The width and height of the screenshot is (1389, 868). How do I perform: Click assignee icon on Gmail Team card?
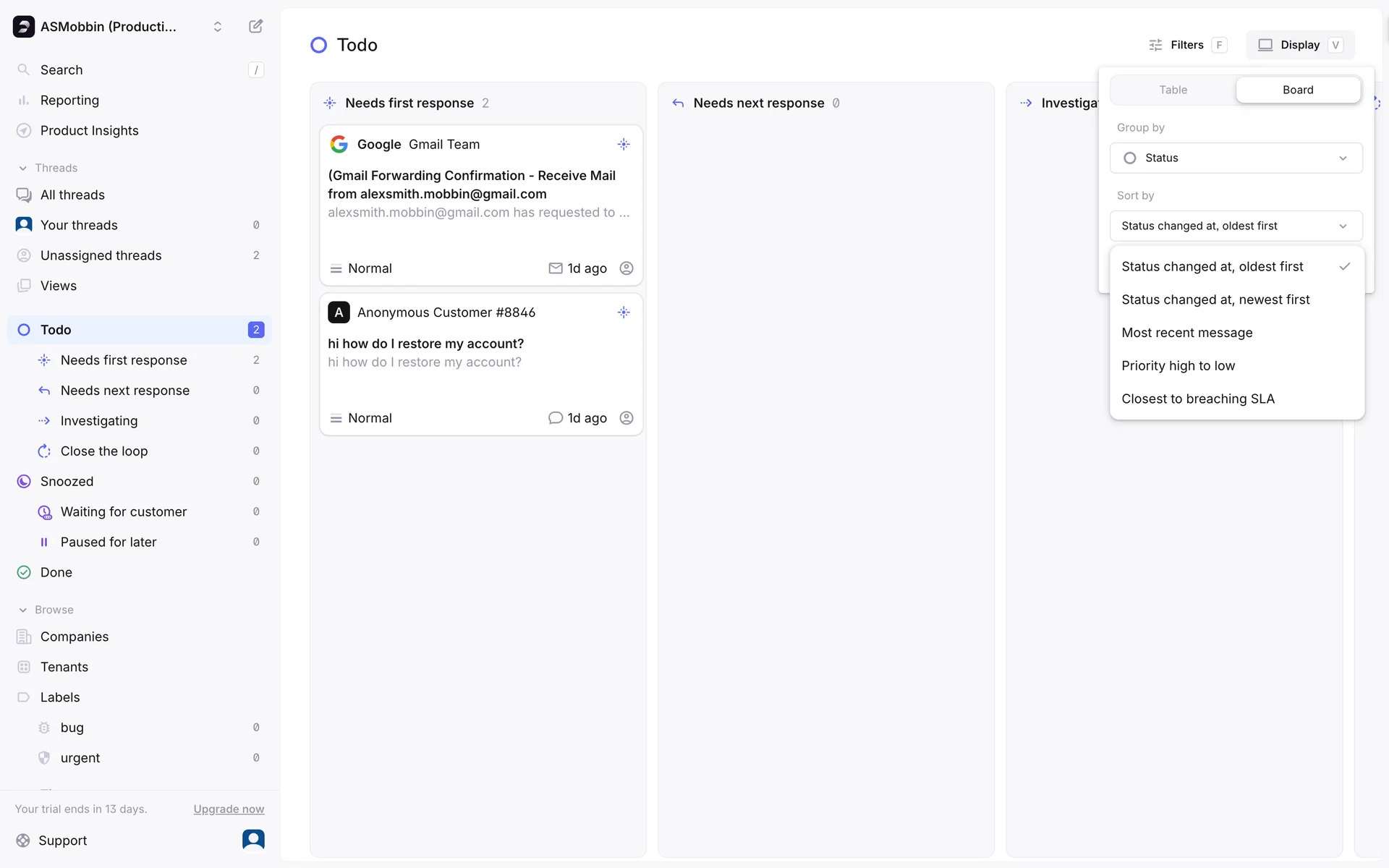click(626, 268)
